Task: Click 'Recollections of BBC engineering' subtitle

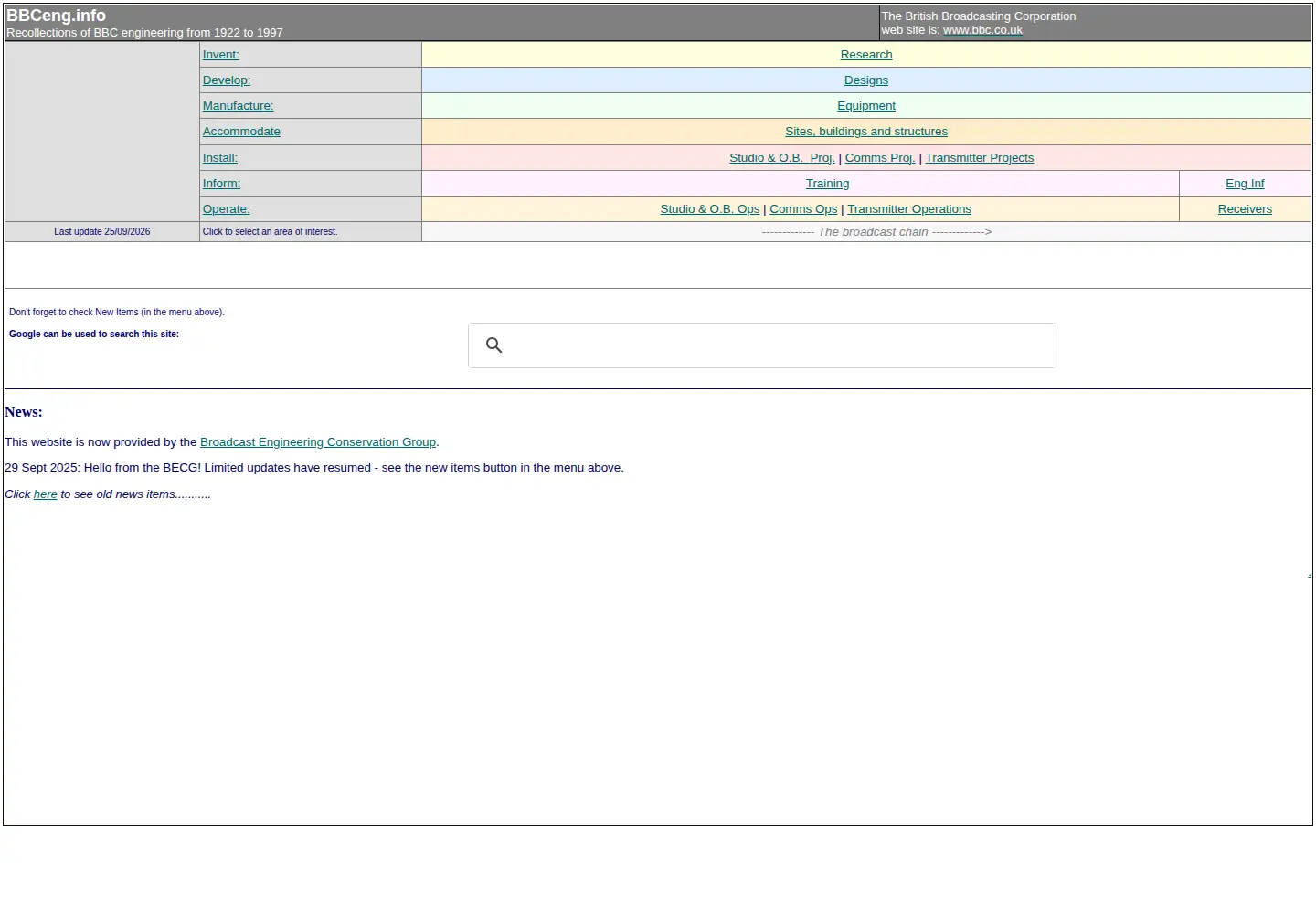Action: click(x=145, y=33)
